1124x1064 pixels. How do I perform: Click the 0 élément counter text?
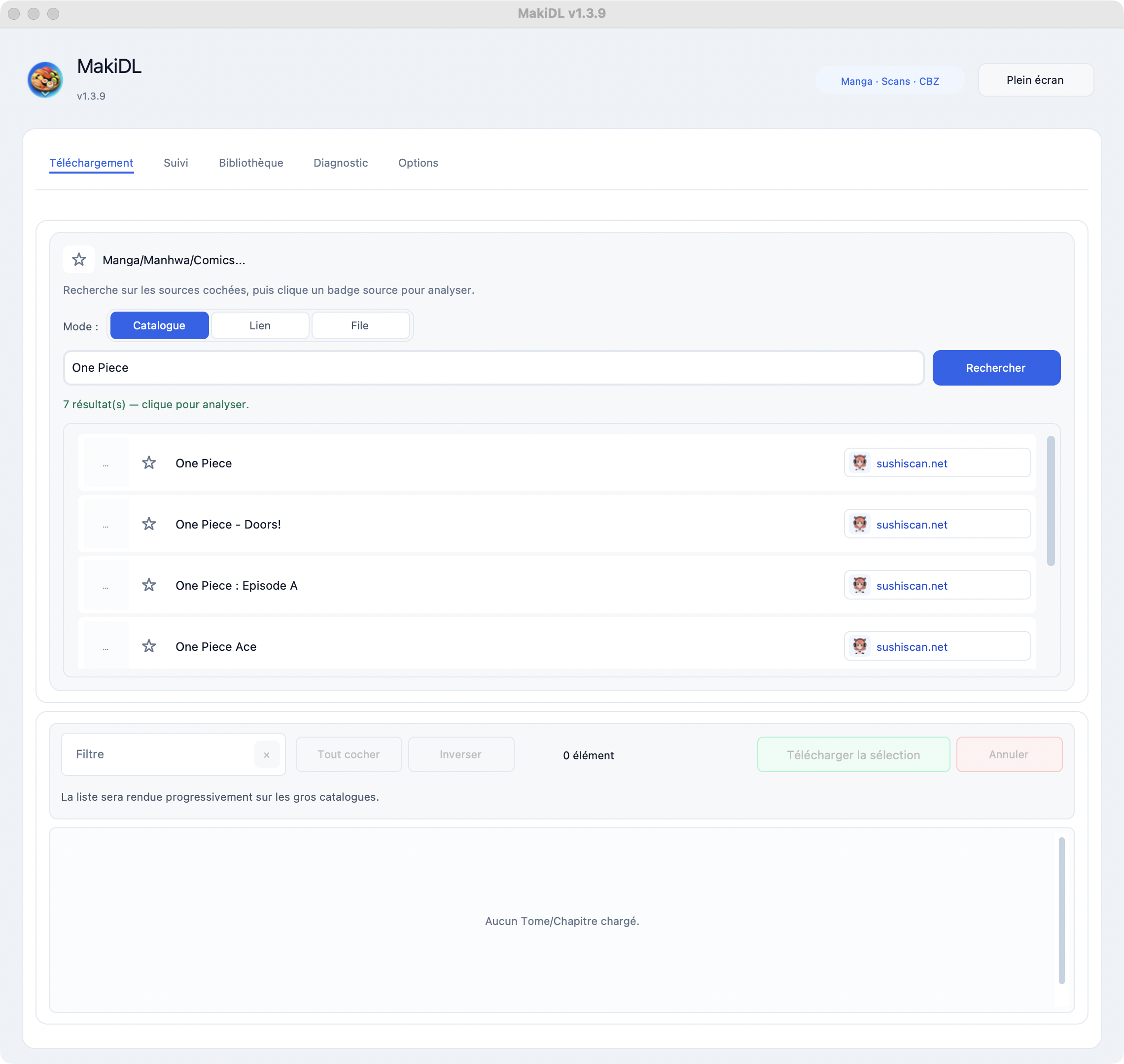[x=589, y=755]
